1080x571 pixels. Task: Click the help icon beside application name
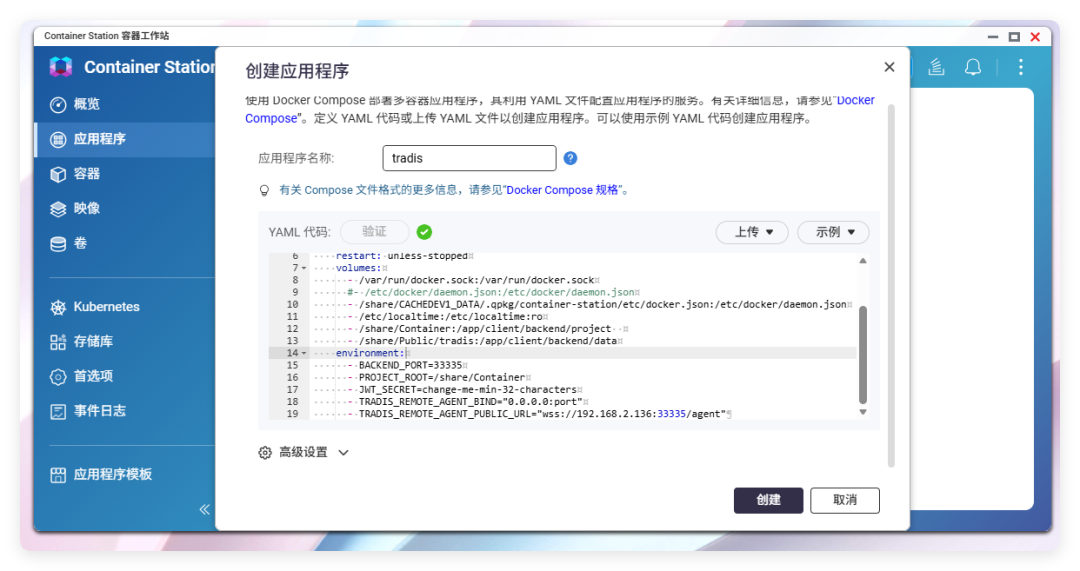click(x=570, y=158)
